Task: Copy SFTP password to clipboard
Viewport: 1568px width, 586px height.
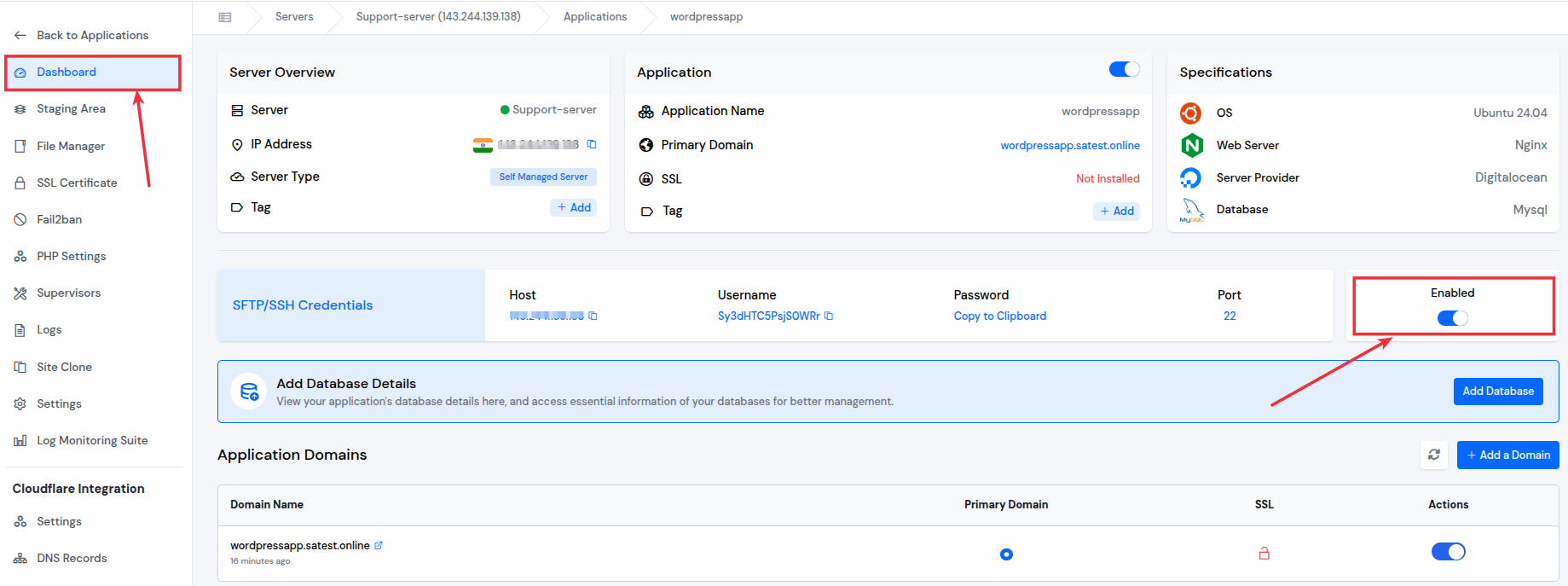Action: 999,316
